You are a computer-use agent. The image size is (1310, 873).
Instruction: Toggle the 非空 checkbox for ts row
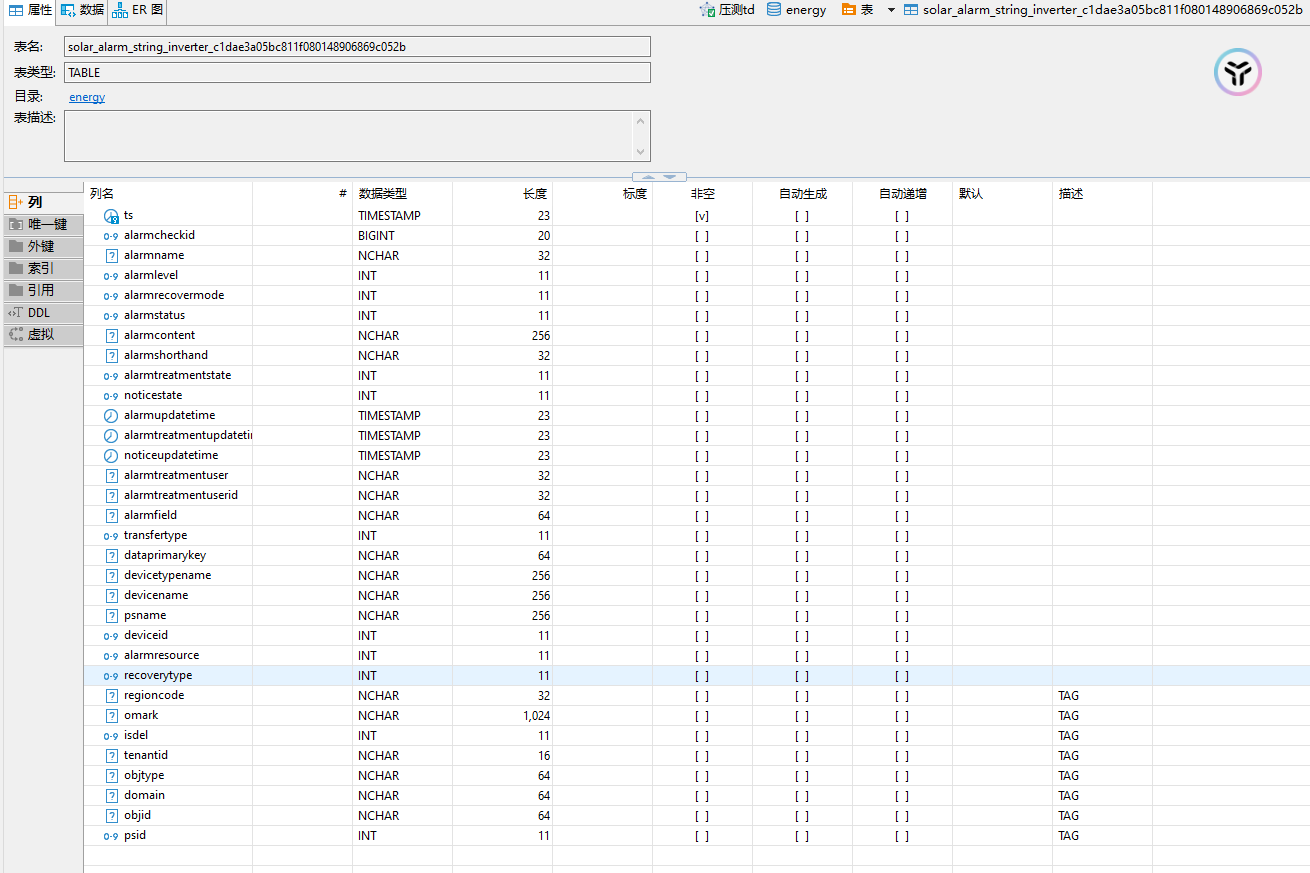[x=702, y=216]
